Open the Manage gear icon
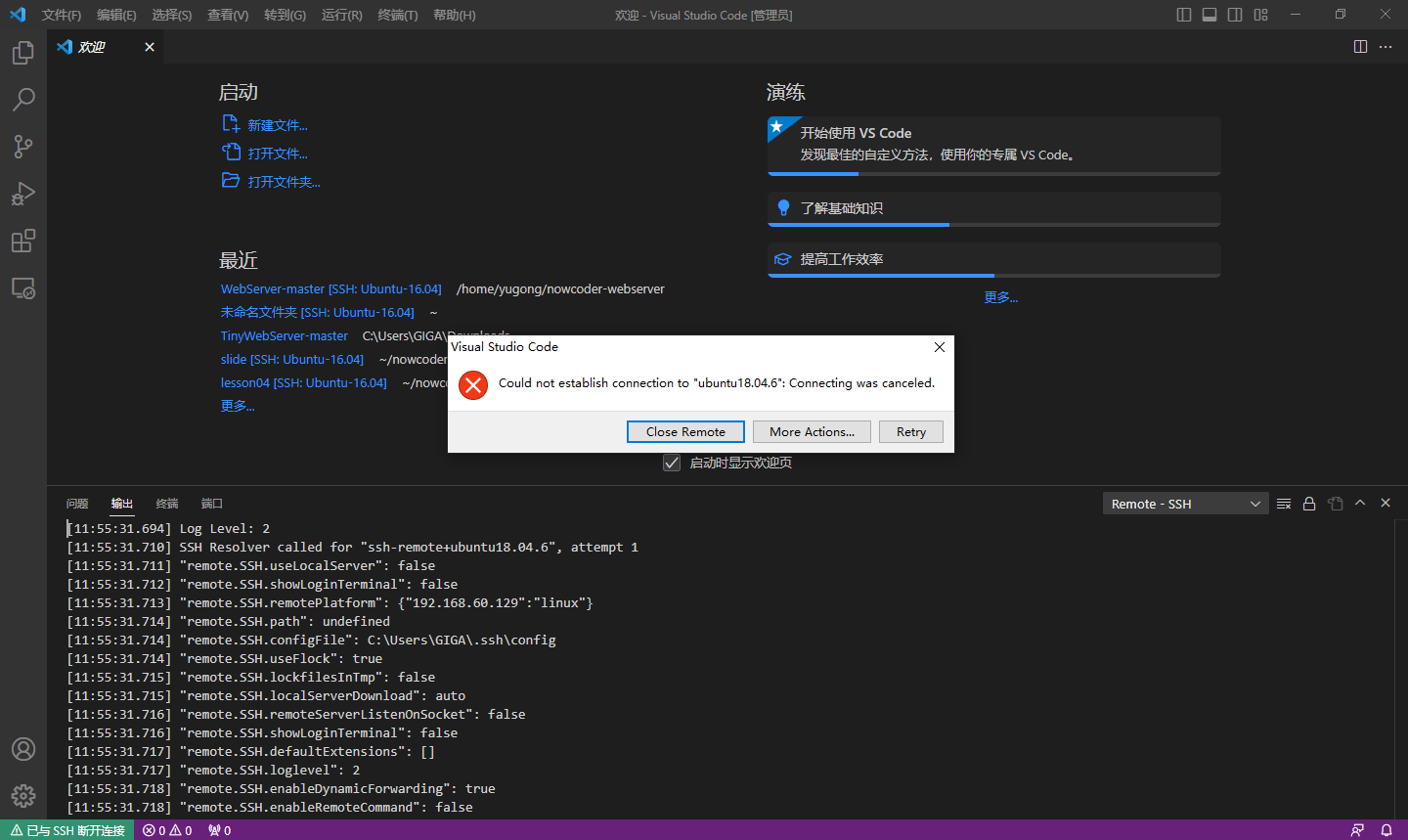Screen dimensions: 1408x840 click(x=23, y=796)
